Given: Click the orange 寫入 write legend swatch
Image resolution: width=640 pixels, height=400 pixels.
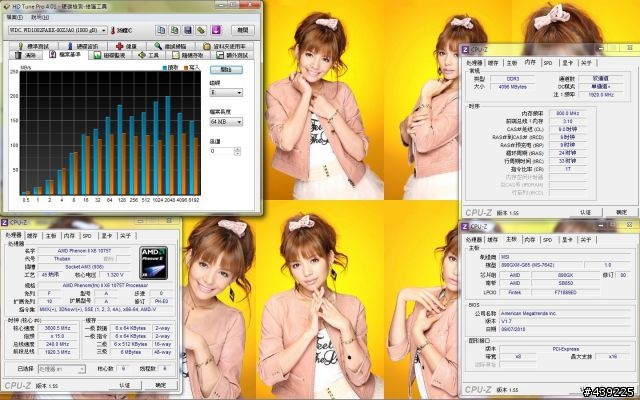Looking at the screenshot, I should coord(186,68).
